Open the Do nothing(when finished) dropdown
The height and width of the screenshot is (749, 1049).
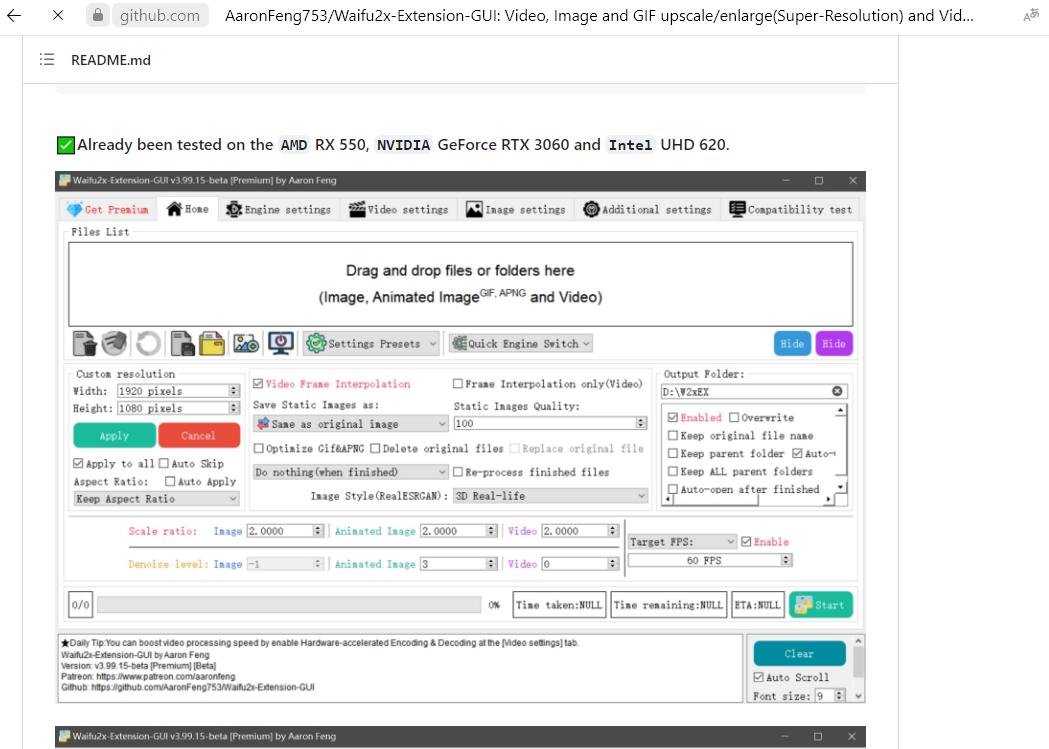click(x=351, y=472)
